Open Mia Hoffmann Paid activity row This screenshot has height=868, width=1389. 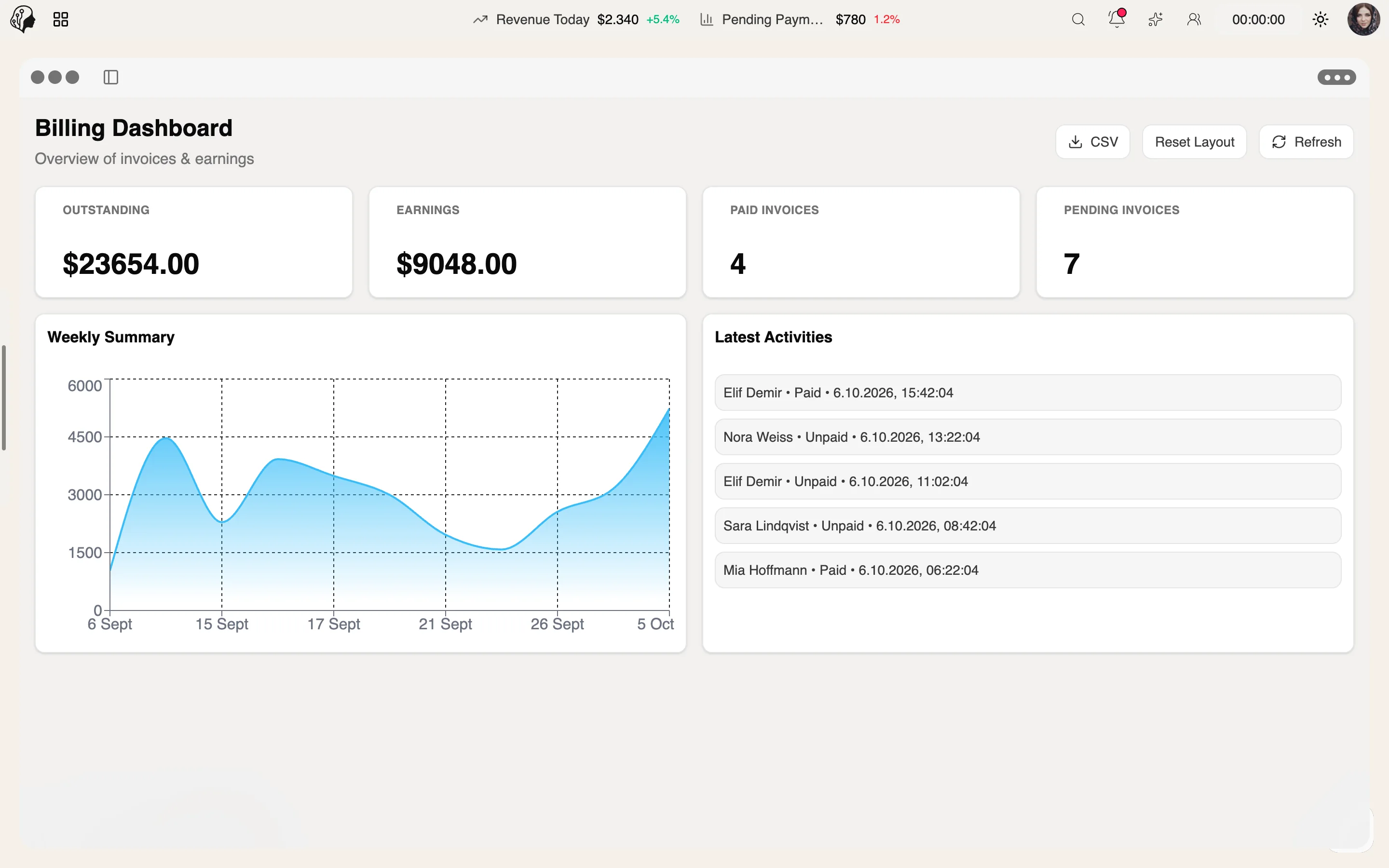click(1028, 570)
